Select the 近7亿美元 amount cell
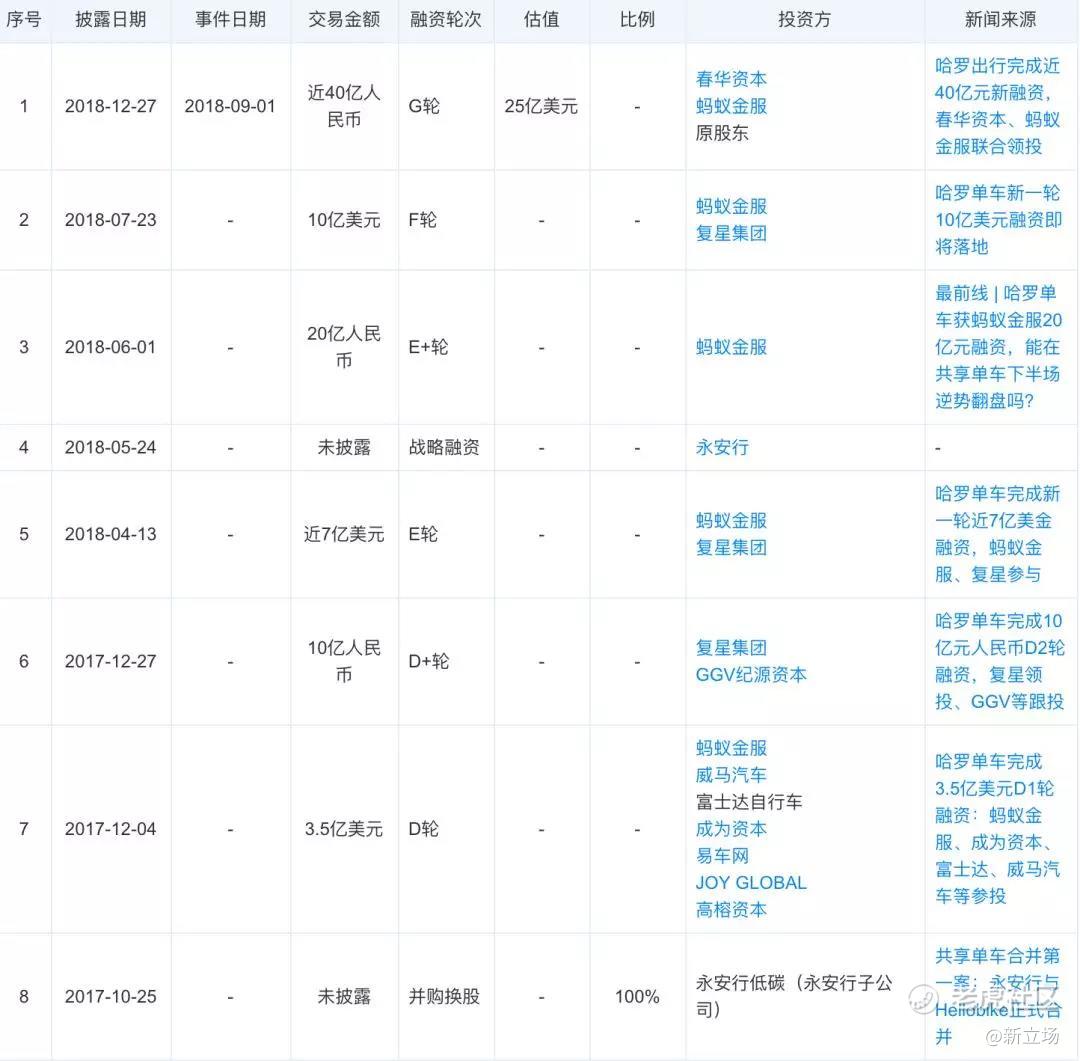This screenshot has height=1061, width=1080. pos(344,534)
